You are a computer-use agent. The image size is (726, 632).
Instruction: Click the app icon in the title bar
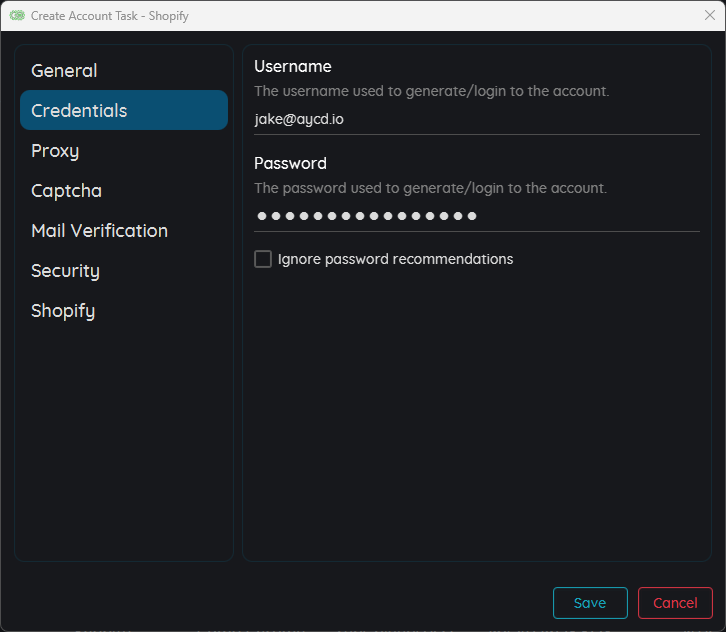point(17,16)
